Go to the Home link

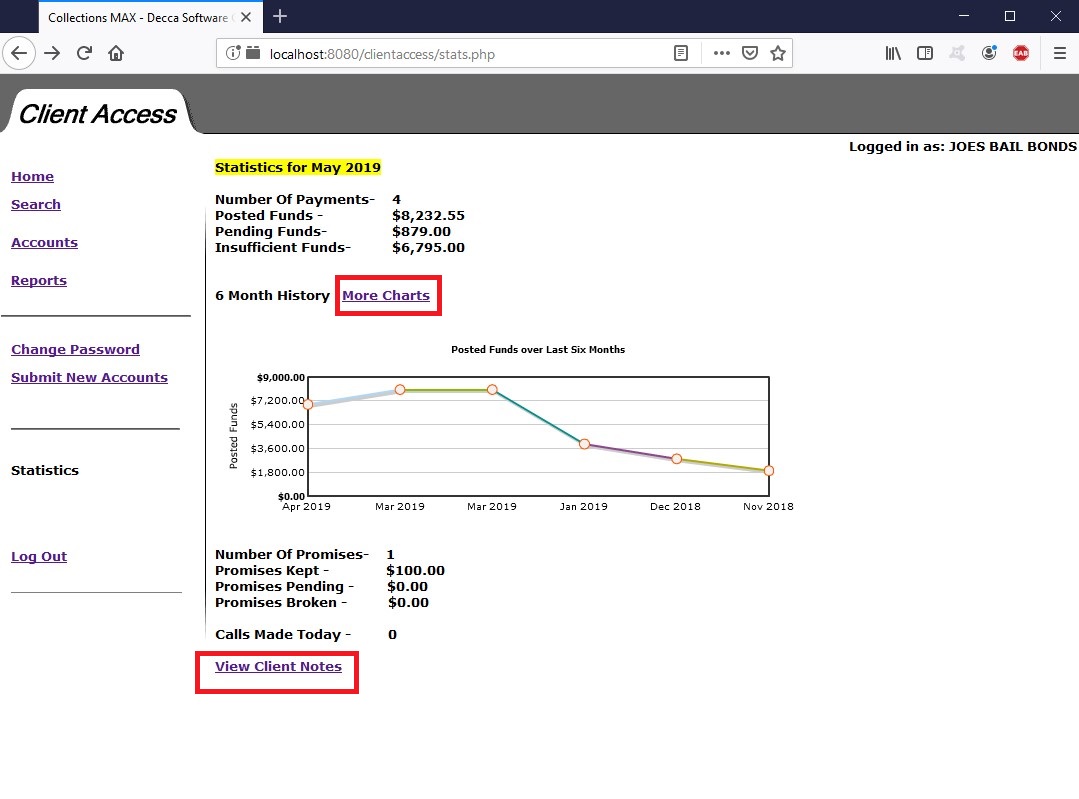32,176
